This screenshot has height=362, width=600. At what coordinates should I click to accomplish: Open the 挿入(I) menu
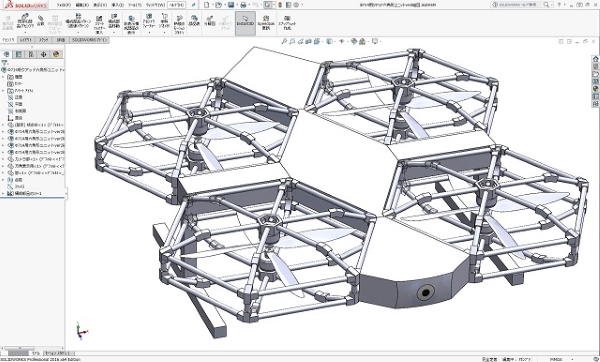pyautogui.click(x=117, y=5)
